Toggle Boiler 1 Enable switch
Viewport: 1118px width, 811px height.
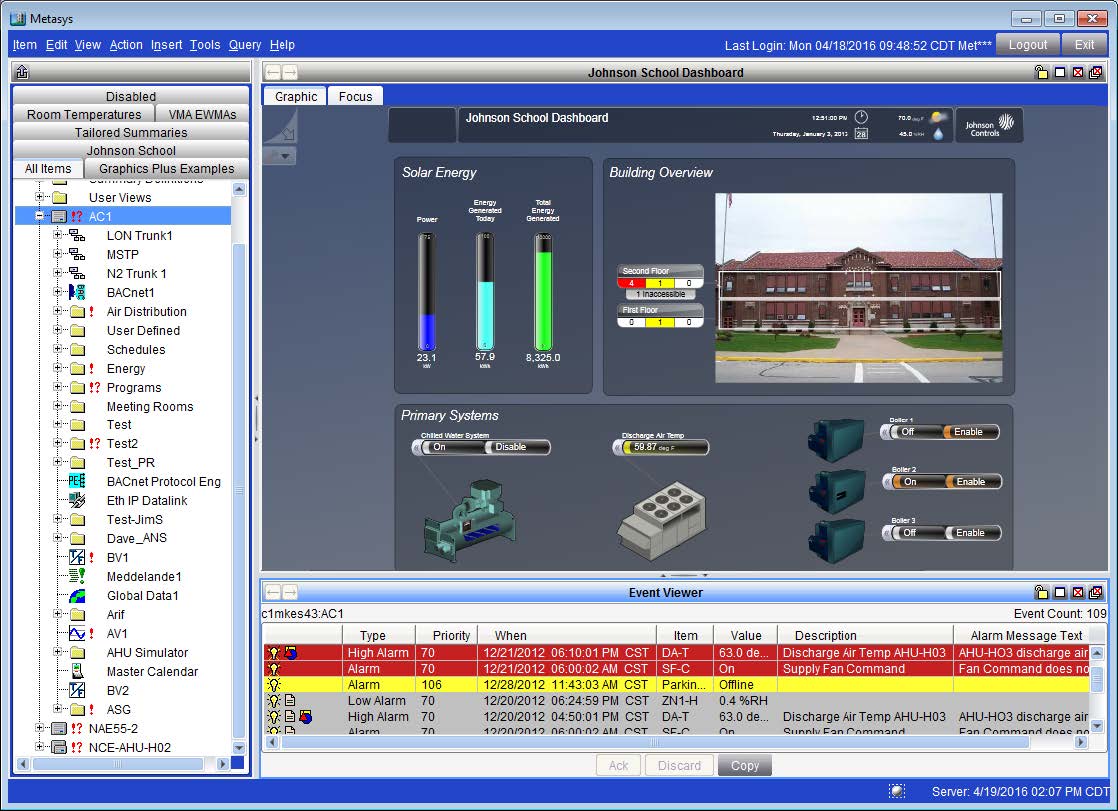click(x=968, y=432)
